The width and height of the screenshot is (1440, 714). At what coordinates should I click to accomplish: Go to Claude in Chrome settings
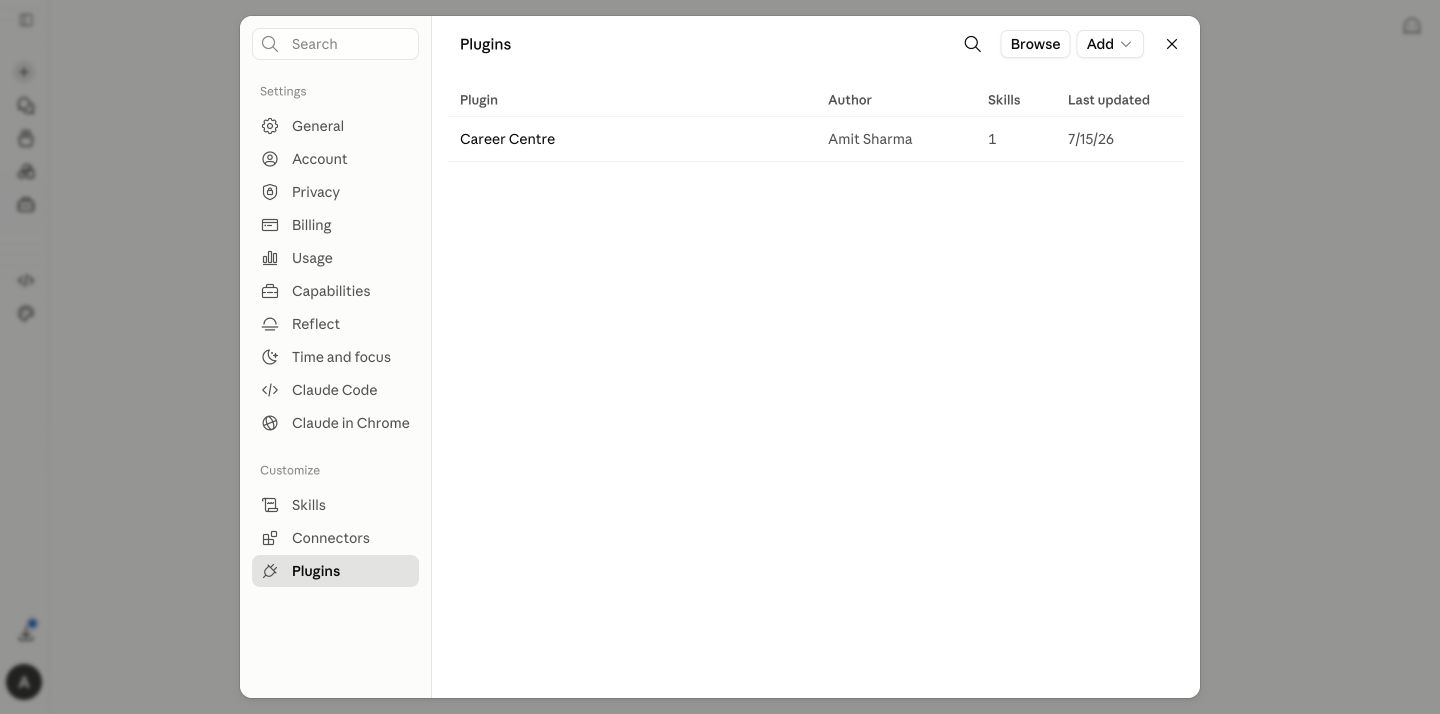tap(335, 423)
